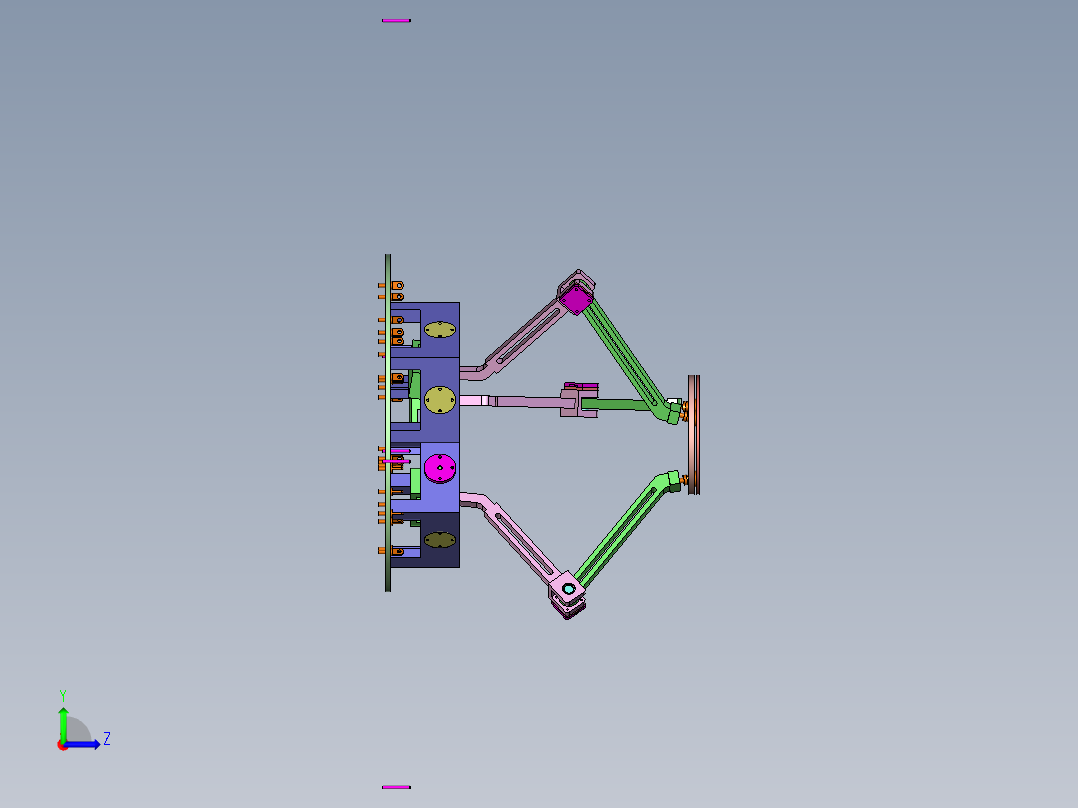Select the magenta marker at top of viewport
This screenshot has width=1078, height=808.
[396, 21]
